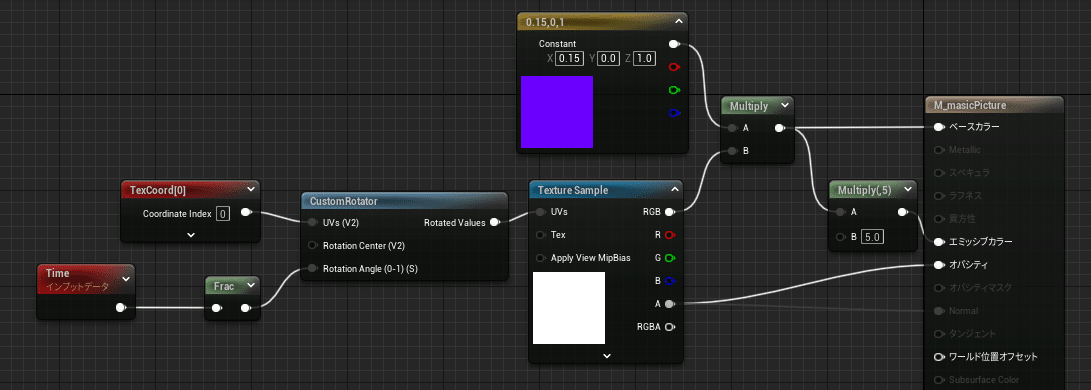Viewport: 1091px width, 390px height.
Task: Click the red R output pin on Texture Sample
Action: pos(670,235)
